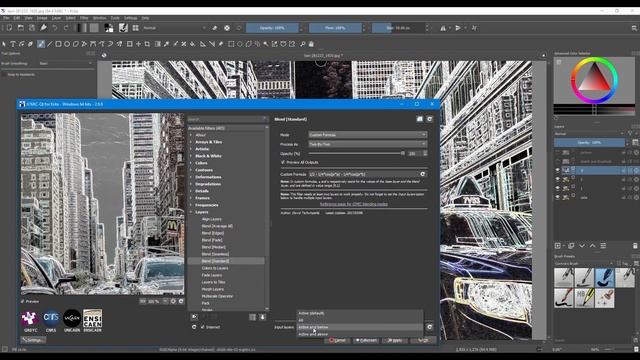The height and width of the screenshot is (360, 640).
Task: Open the toolbar blending mode dropdown
Action: [174, 28]
